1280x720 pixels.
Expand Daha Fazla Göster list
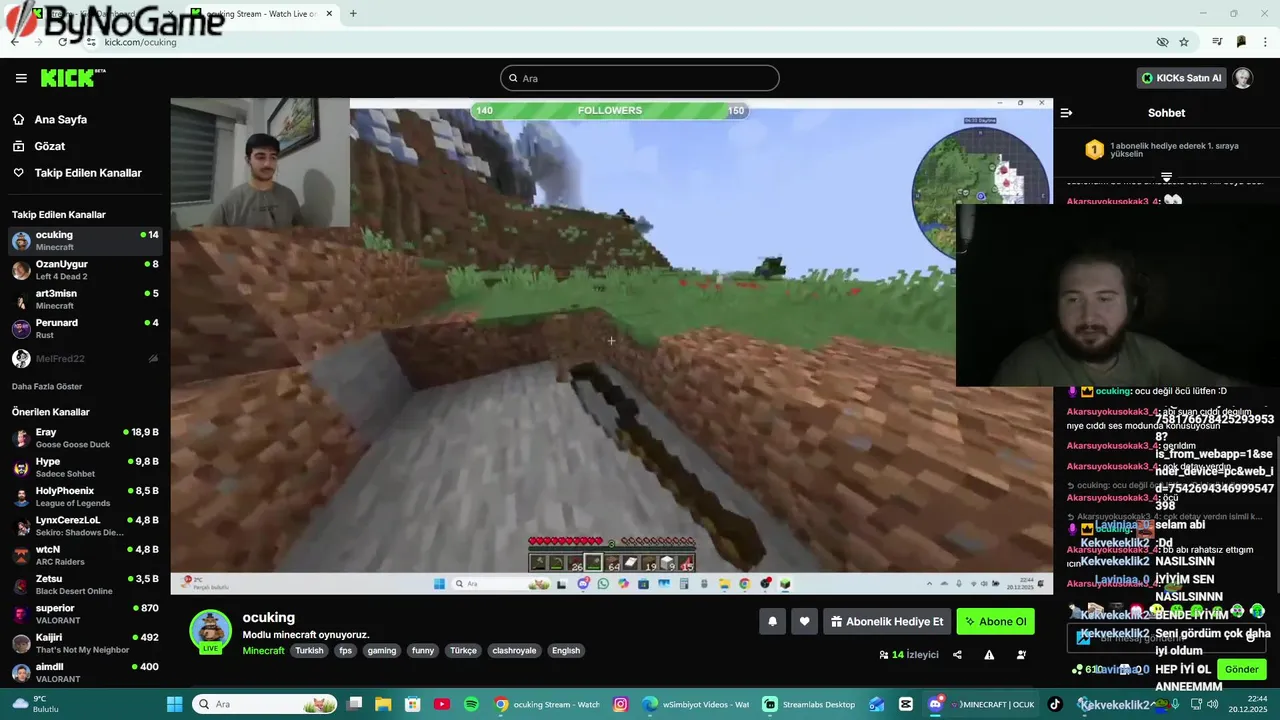[x=47, y=386]
